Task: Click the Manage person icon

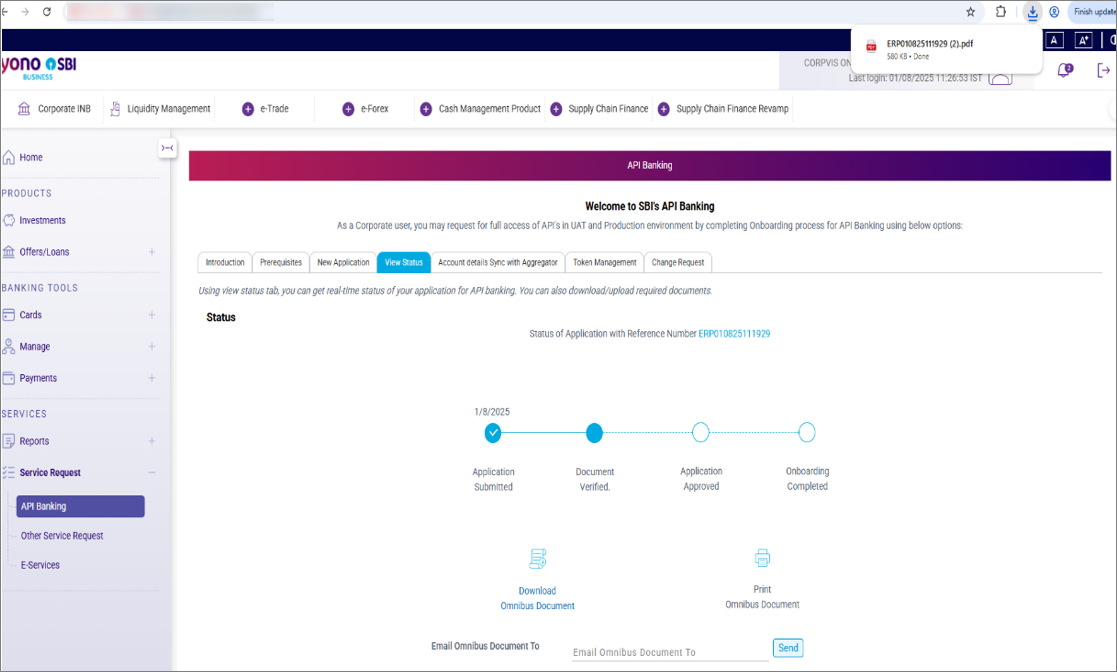Action: coord(9,346)
